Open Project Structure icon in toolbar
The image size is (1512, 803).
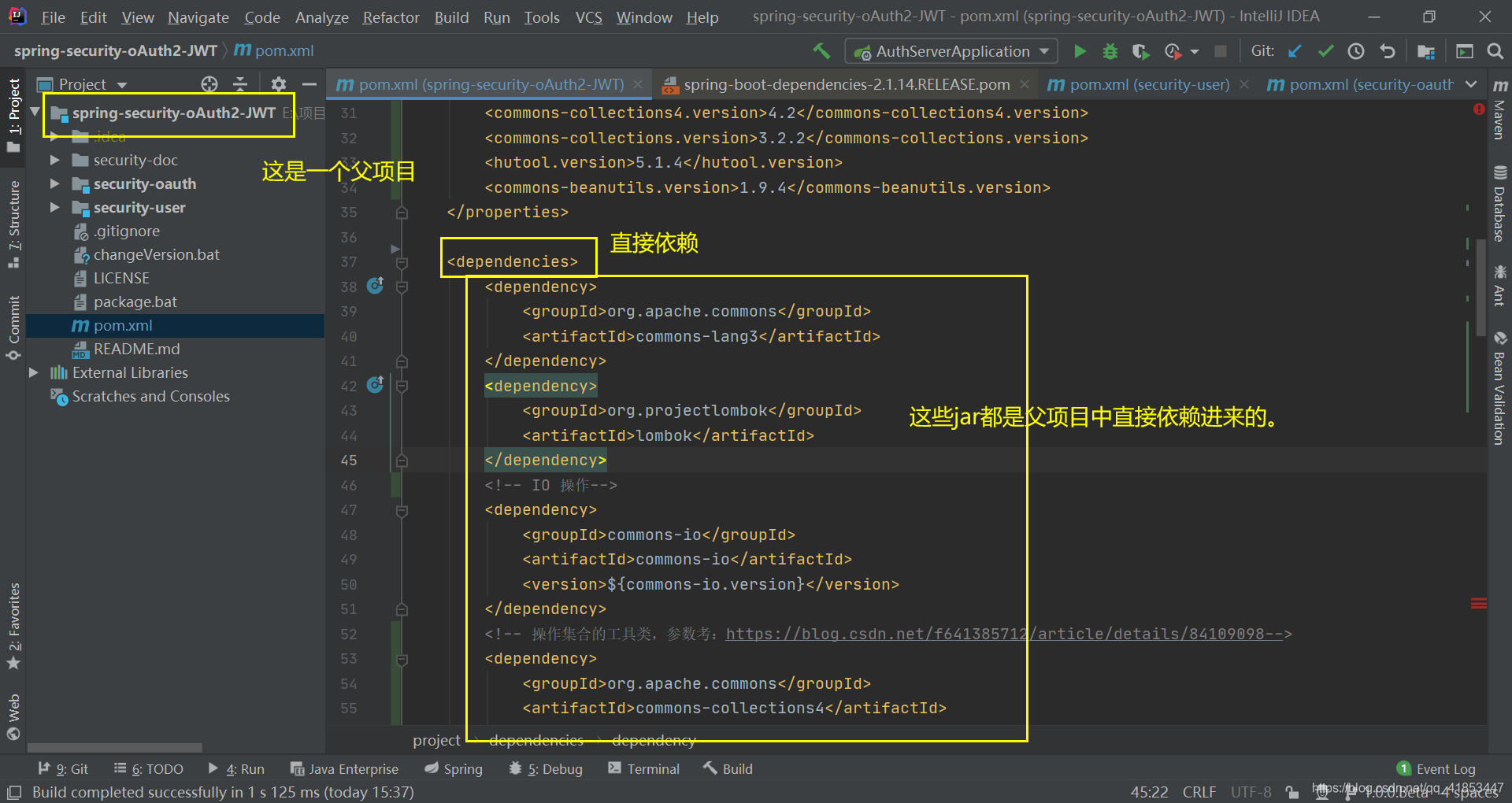click(1425, 51)
